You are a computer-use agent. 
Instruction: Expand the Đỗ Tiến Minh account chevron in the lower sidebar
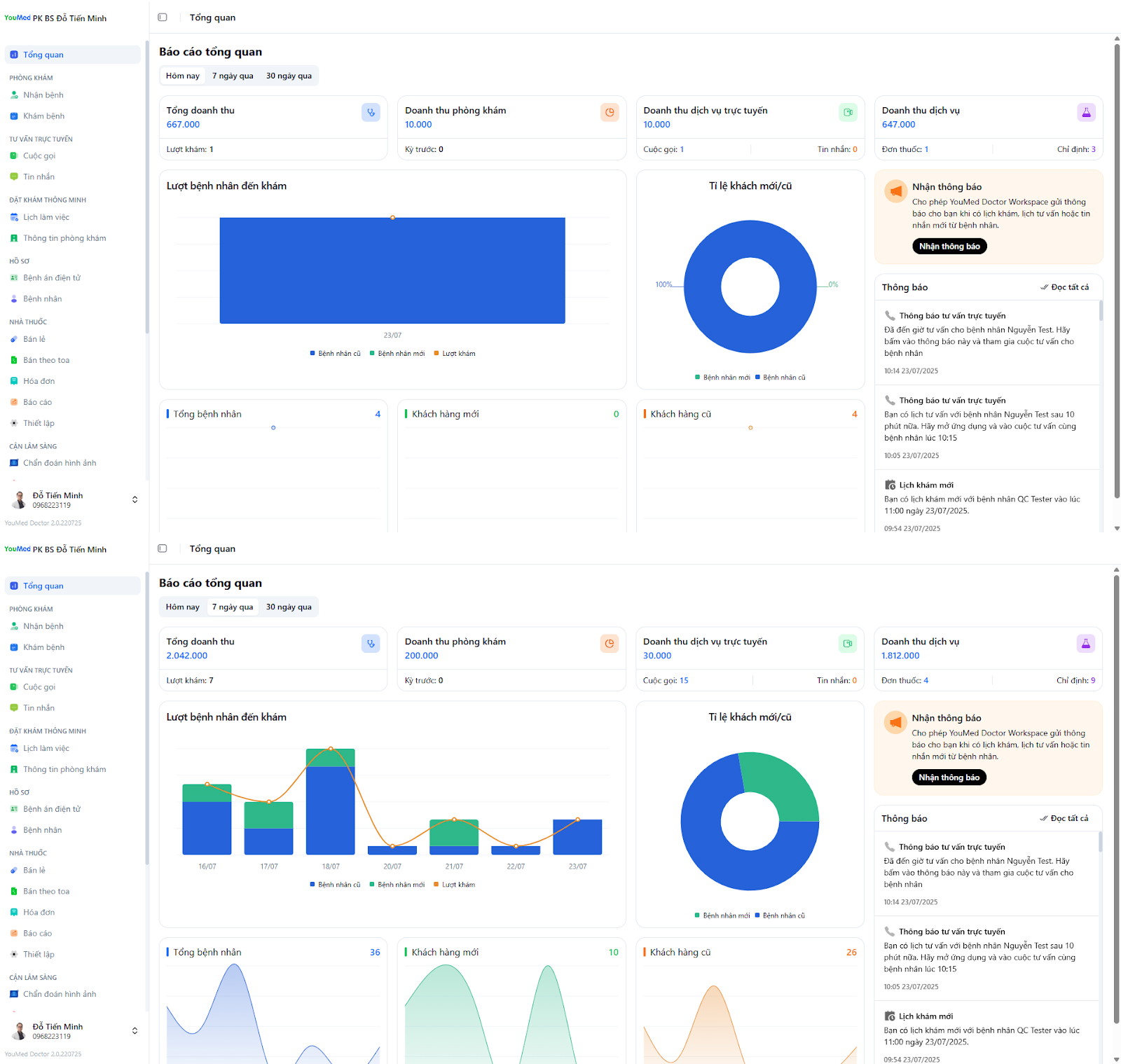coord(135,1030)
